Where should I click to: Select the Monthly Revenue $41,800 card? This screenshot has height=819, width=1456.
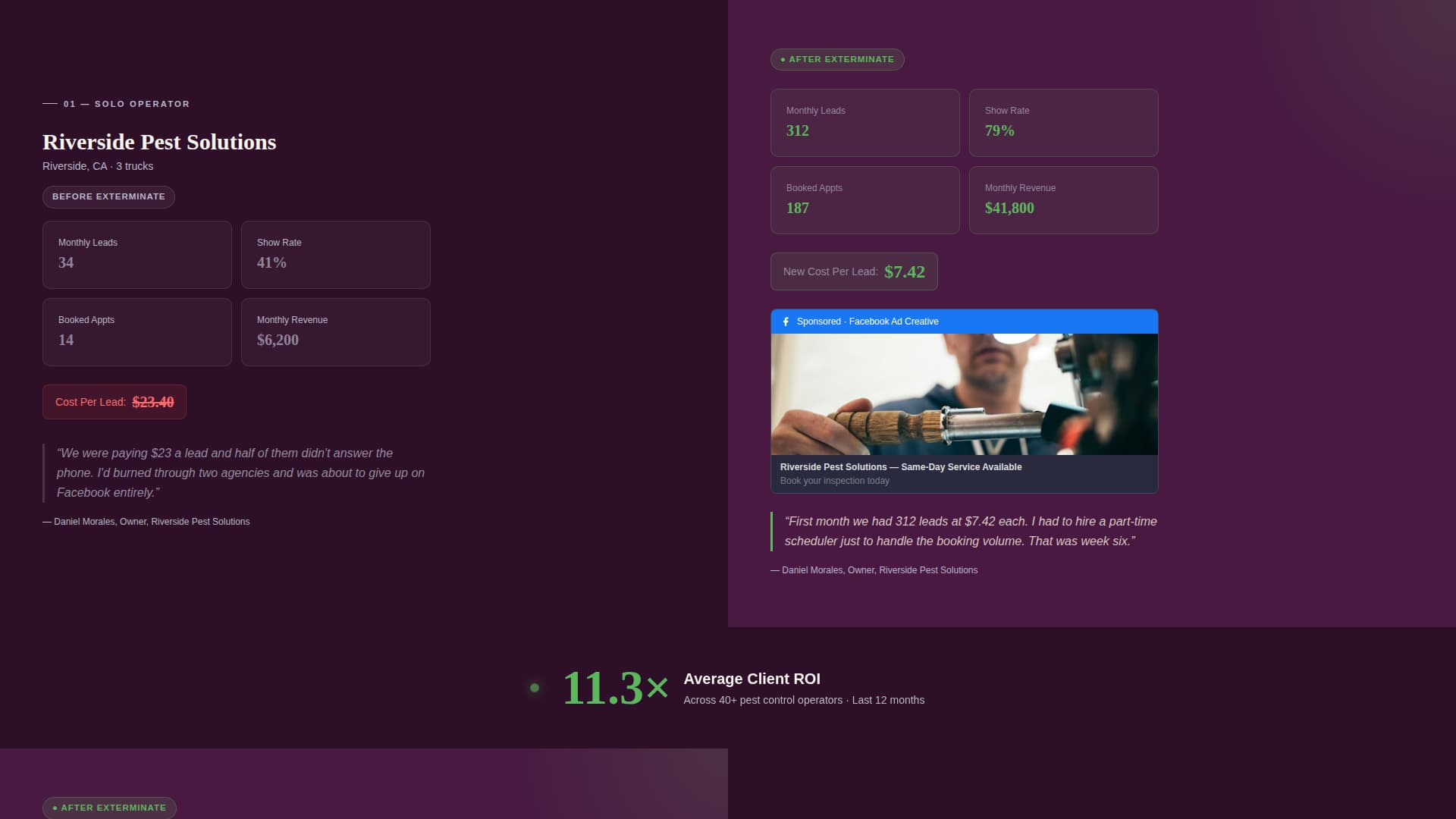coord(1064,200)
